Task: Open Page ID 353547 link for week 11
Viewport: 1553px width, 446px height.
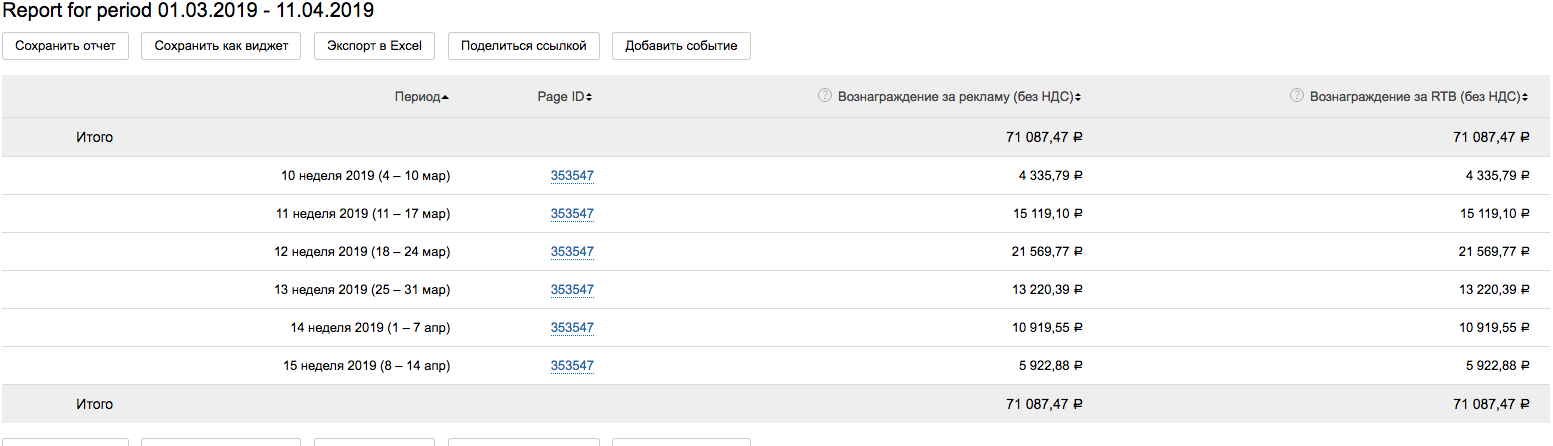Action: click(x=572, y=214)
